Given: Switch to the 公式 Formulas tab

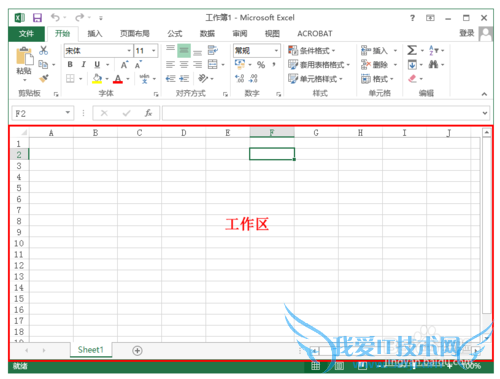Looking at the screenshot, I should (x=175, y=33).
